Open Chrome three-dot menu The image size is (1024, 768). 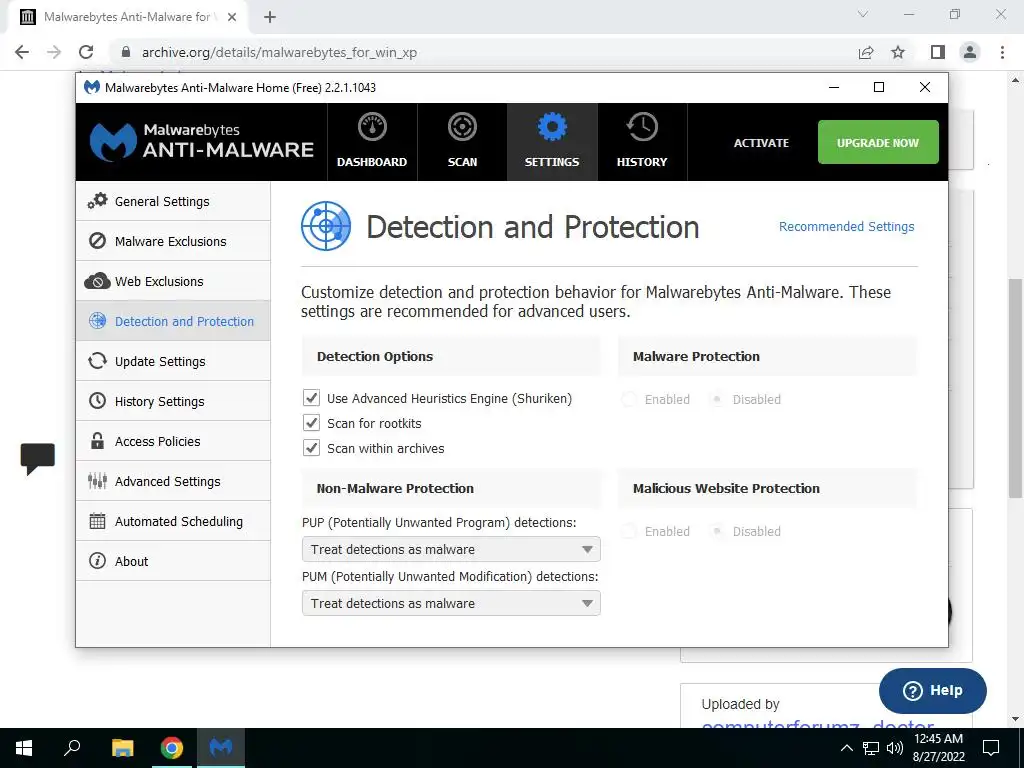pos(1002,52)
